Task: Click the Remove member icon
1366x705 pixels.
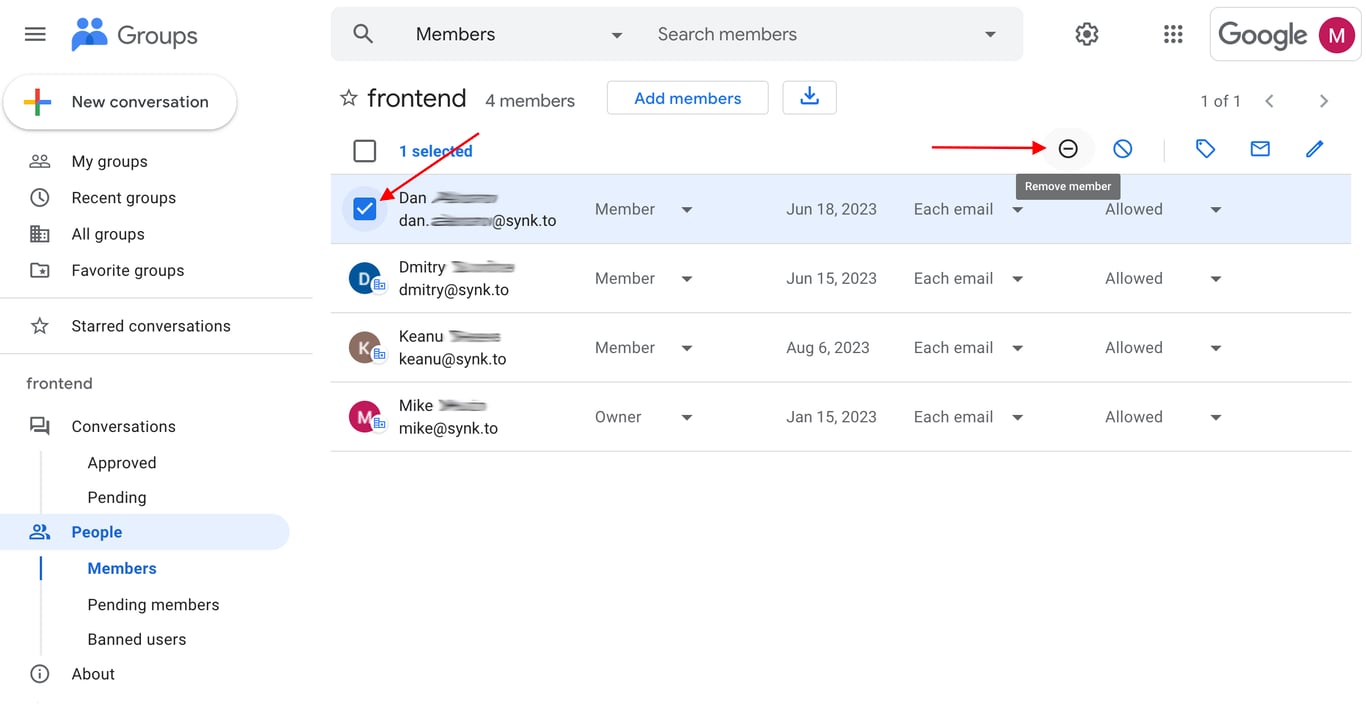Action: tap(1068, 149)
